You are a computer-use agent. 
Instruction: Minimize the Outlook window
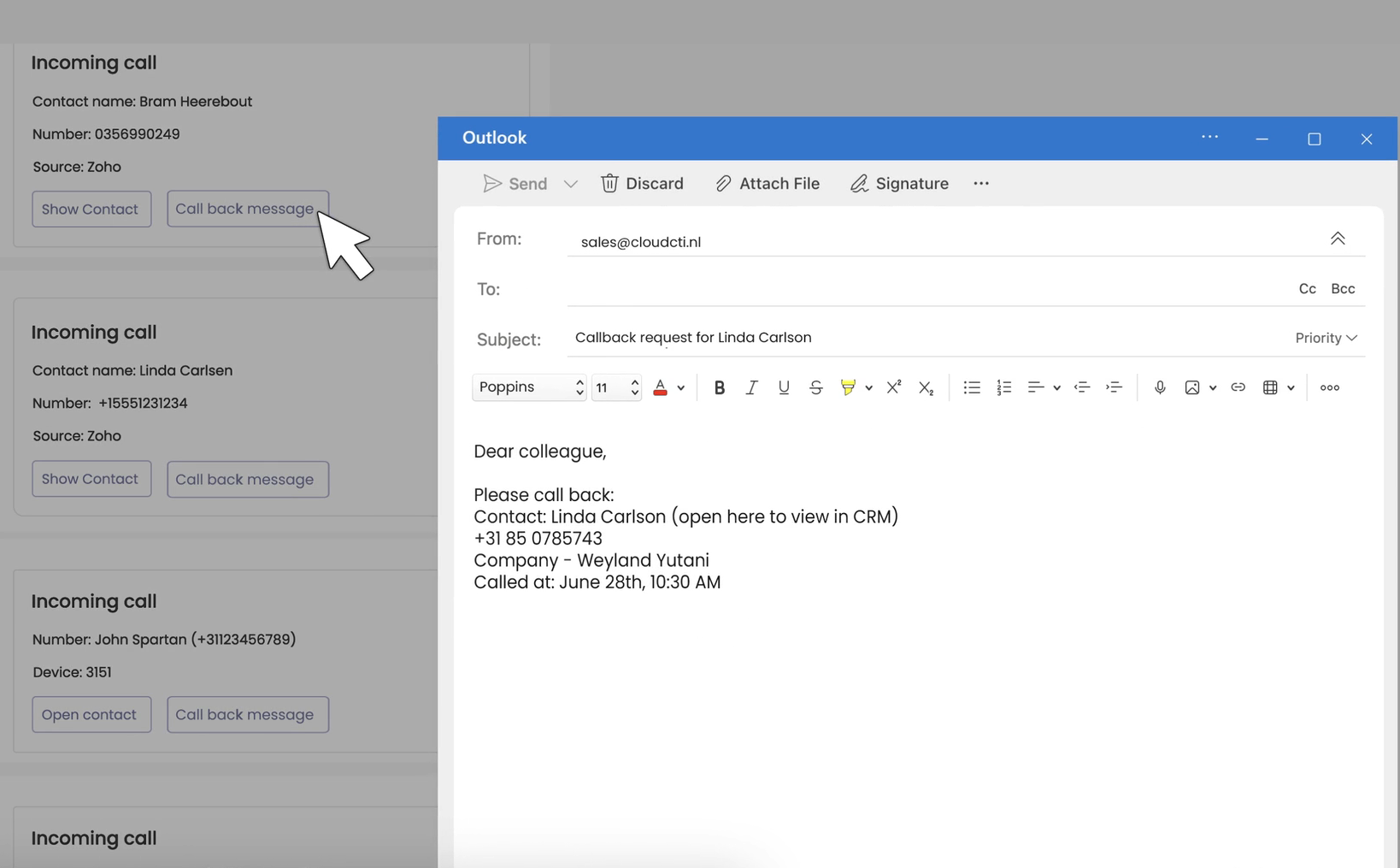[1262, 139]
